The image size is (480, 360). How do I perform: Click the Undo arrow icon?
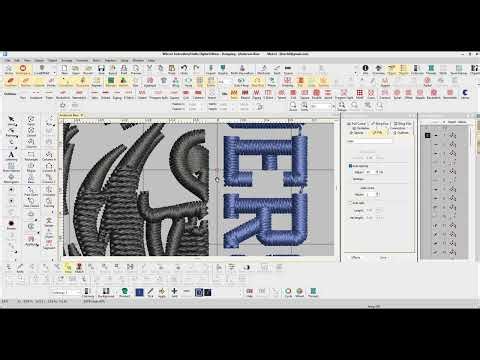pyautogui.click(x=184, y=70)
